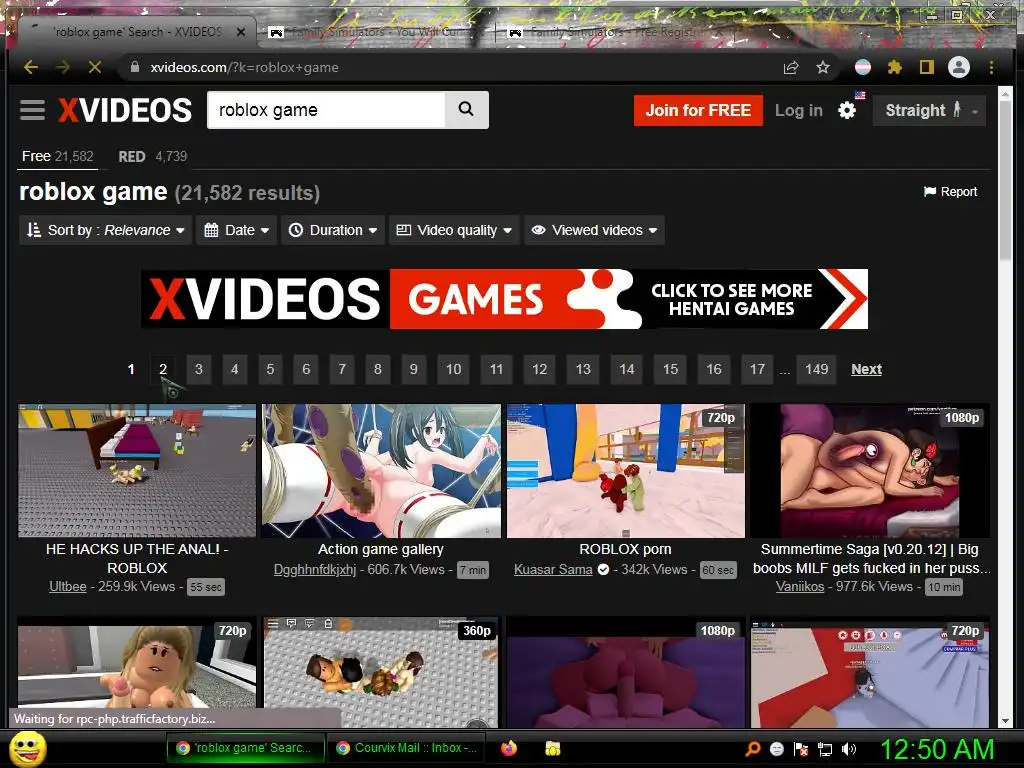Click the 'roblox game' Search taskbar button
Viewport: 1024px width, 768px height.
pos(247,748)
